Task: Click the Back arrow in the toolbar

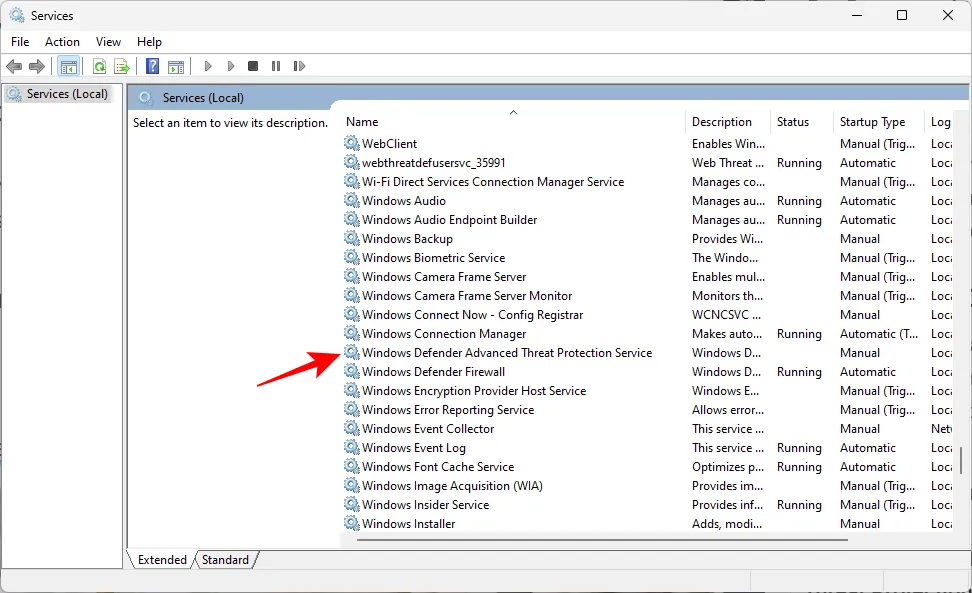Action: (14, 67)
